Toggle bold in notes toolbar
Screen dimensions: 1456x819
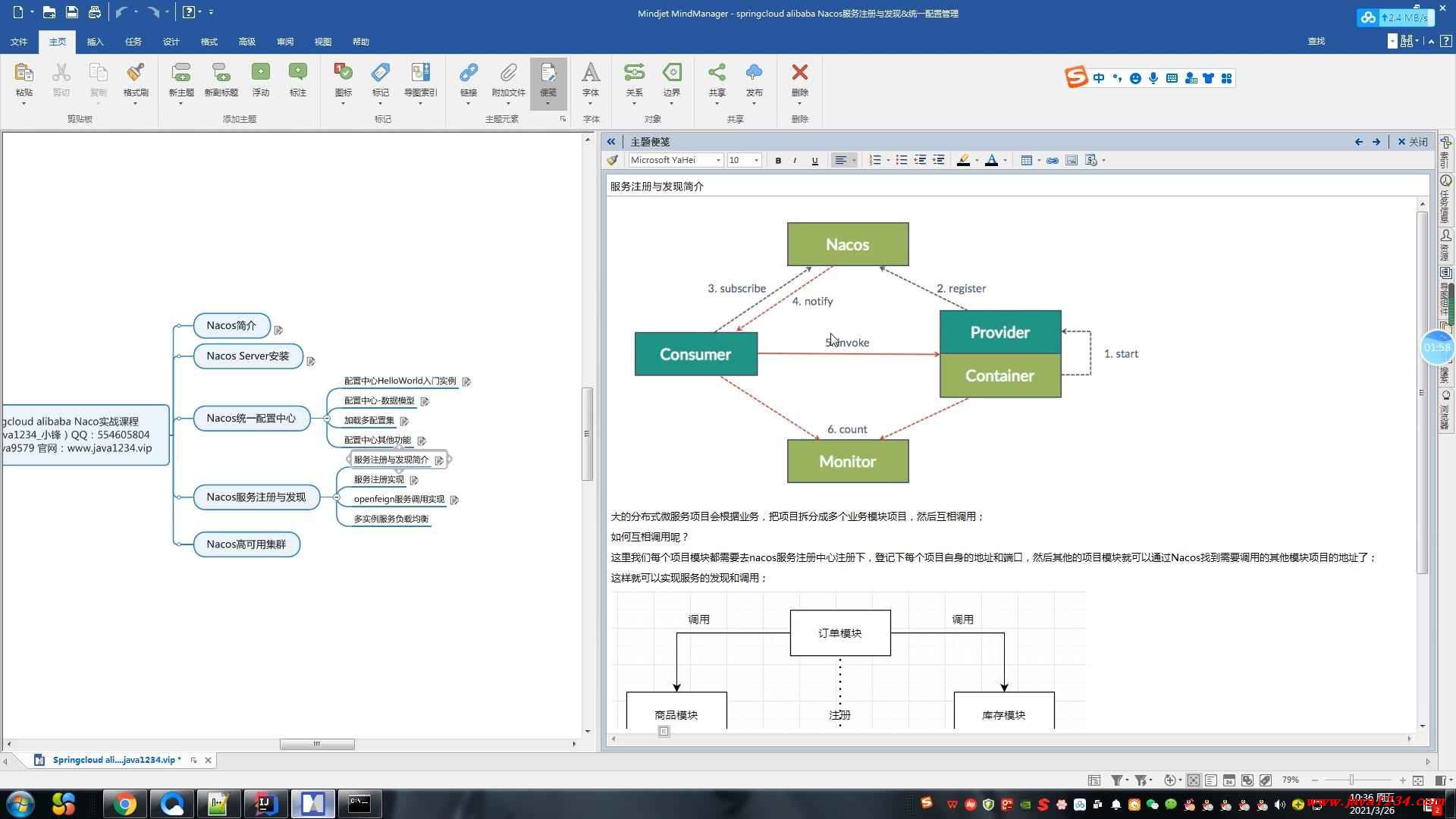(x=778, y=160)
